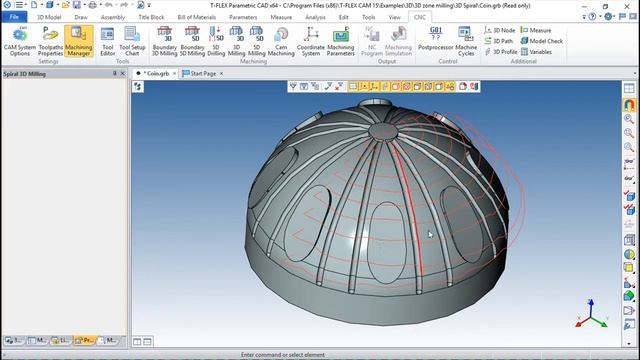Switch to the Assembly ribbon tab
640x360 pixels.
point(113,17)
